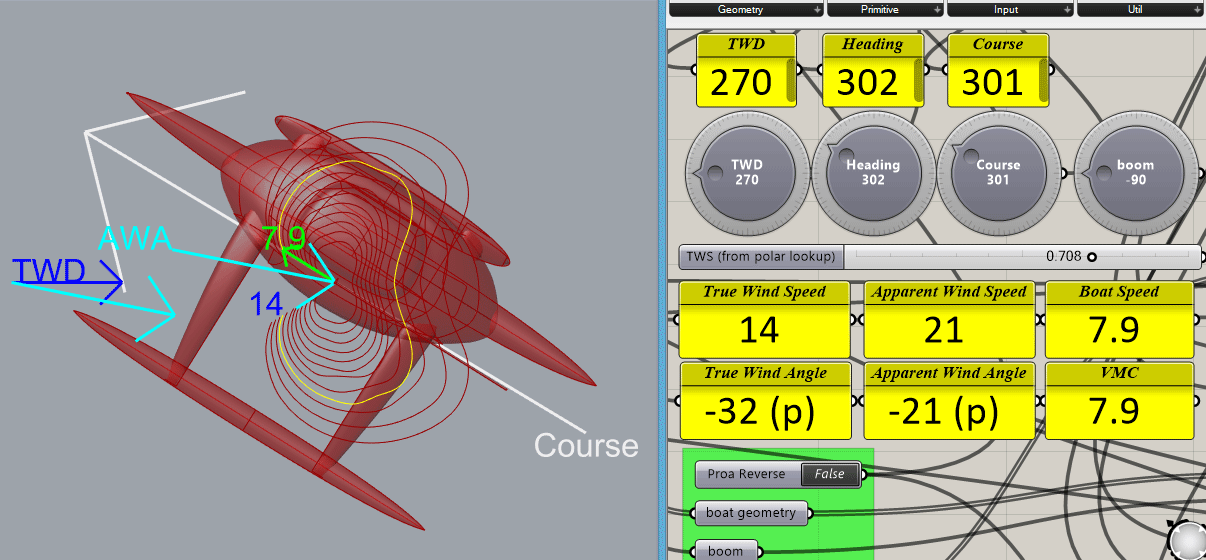
Task: Select the Apparent Wind Angle panel
Action: pyautogui.click(x=948, y=400)
